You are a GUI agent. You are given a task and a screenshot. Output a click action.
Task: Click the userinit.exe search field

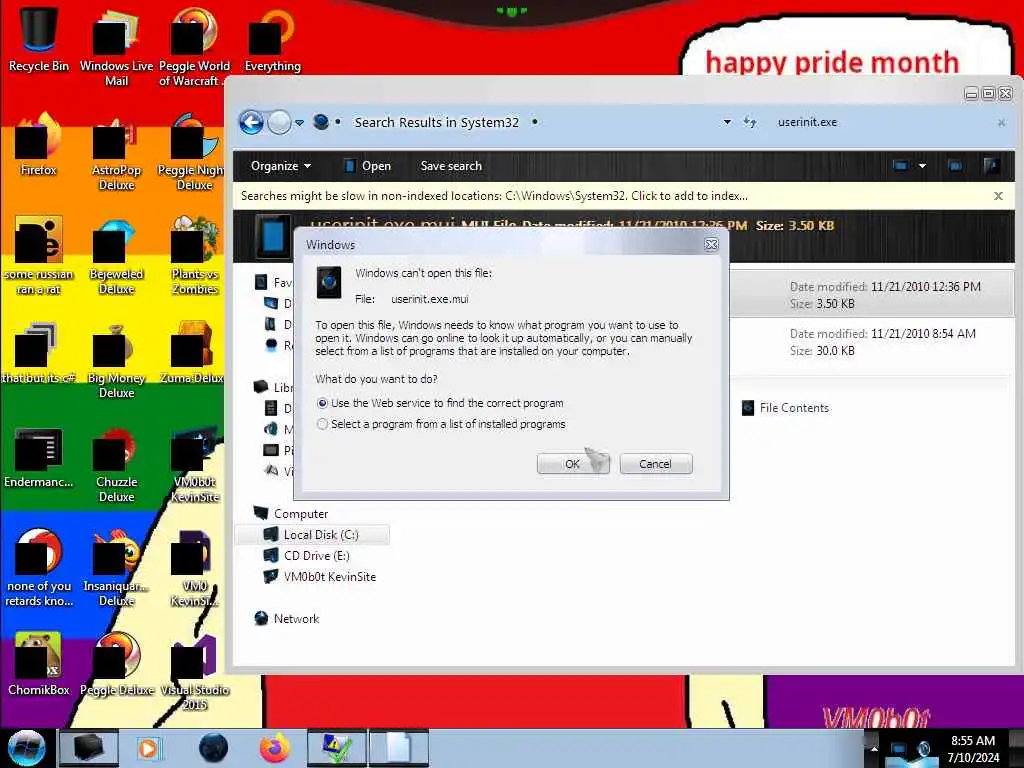click(882, 122)
